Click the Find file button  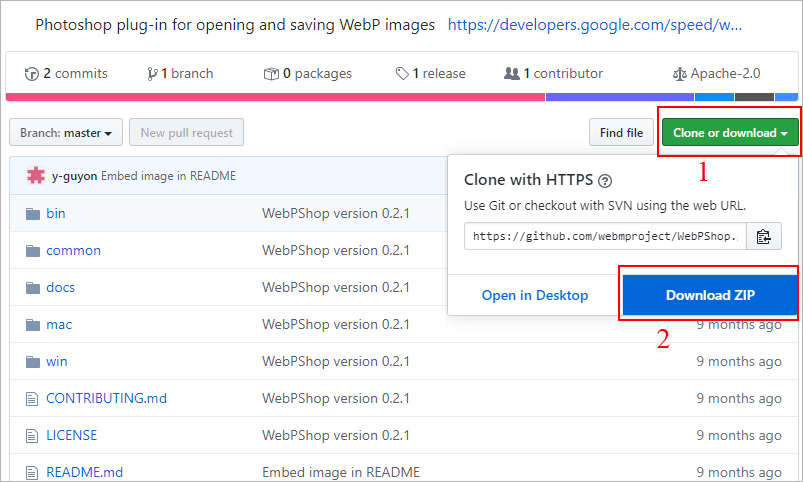pyautogui.click(x=621, y=133)
